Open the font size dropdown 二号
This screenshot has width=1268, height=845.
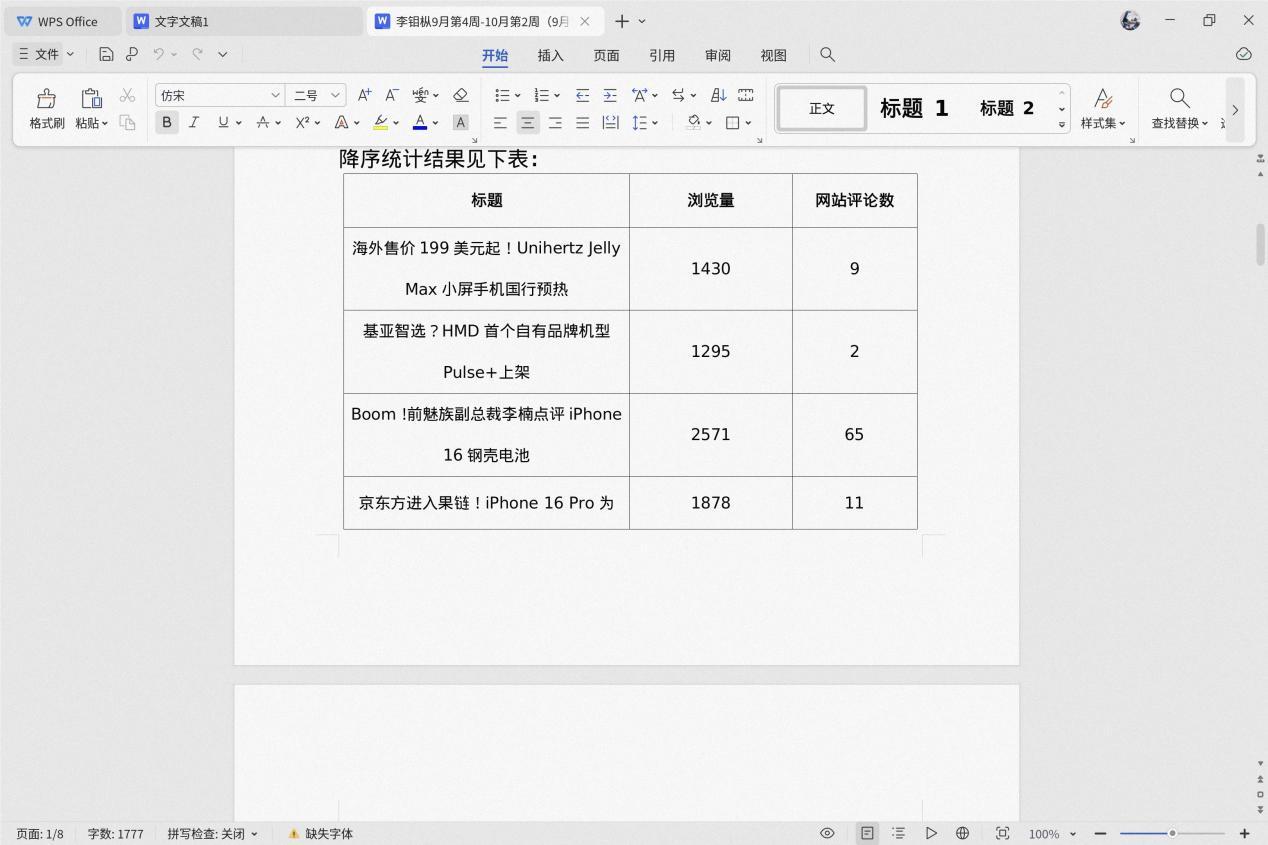pyautogui.click(x=336, y=95)
